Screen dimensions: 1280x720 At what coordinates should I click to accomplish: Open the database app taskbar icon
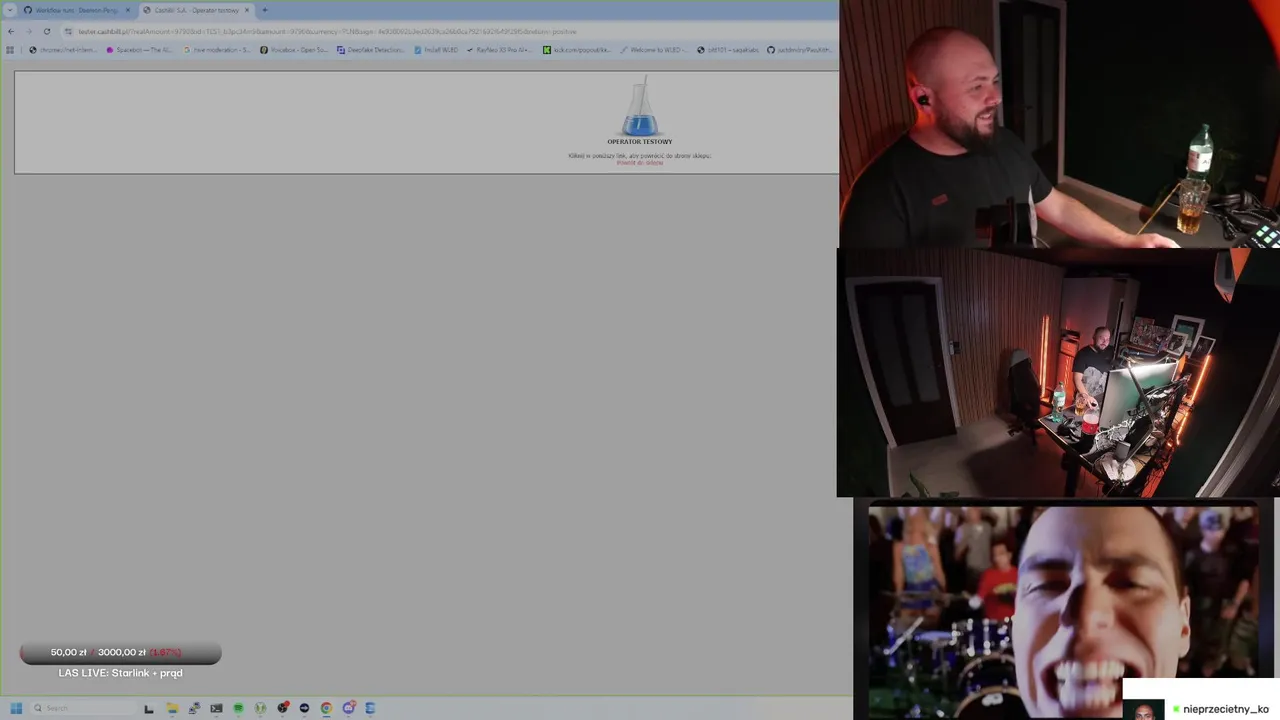click(370, 708)
